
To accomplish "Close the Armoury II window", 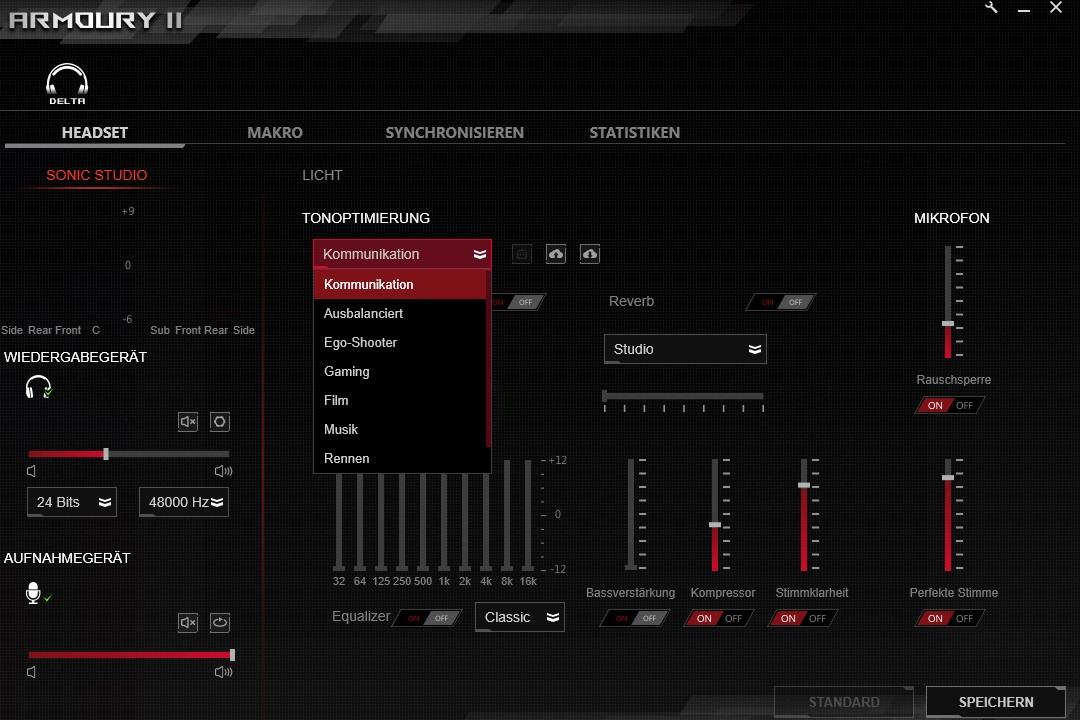I will click(1056, 8).
